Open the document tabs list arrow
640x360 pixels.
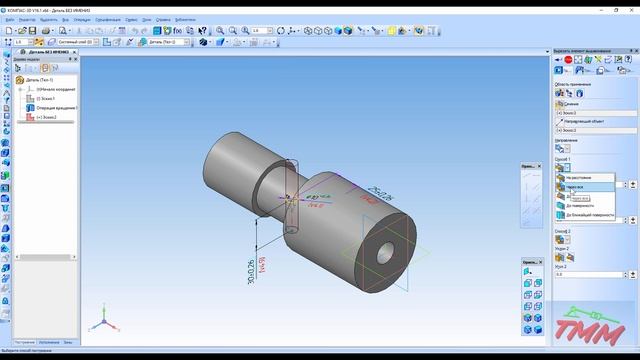pos(547,52)
